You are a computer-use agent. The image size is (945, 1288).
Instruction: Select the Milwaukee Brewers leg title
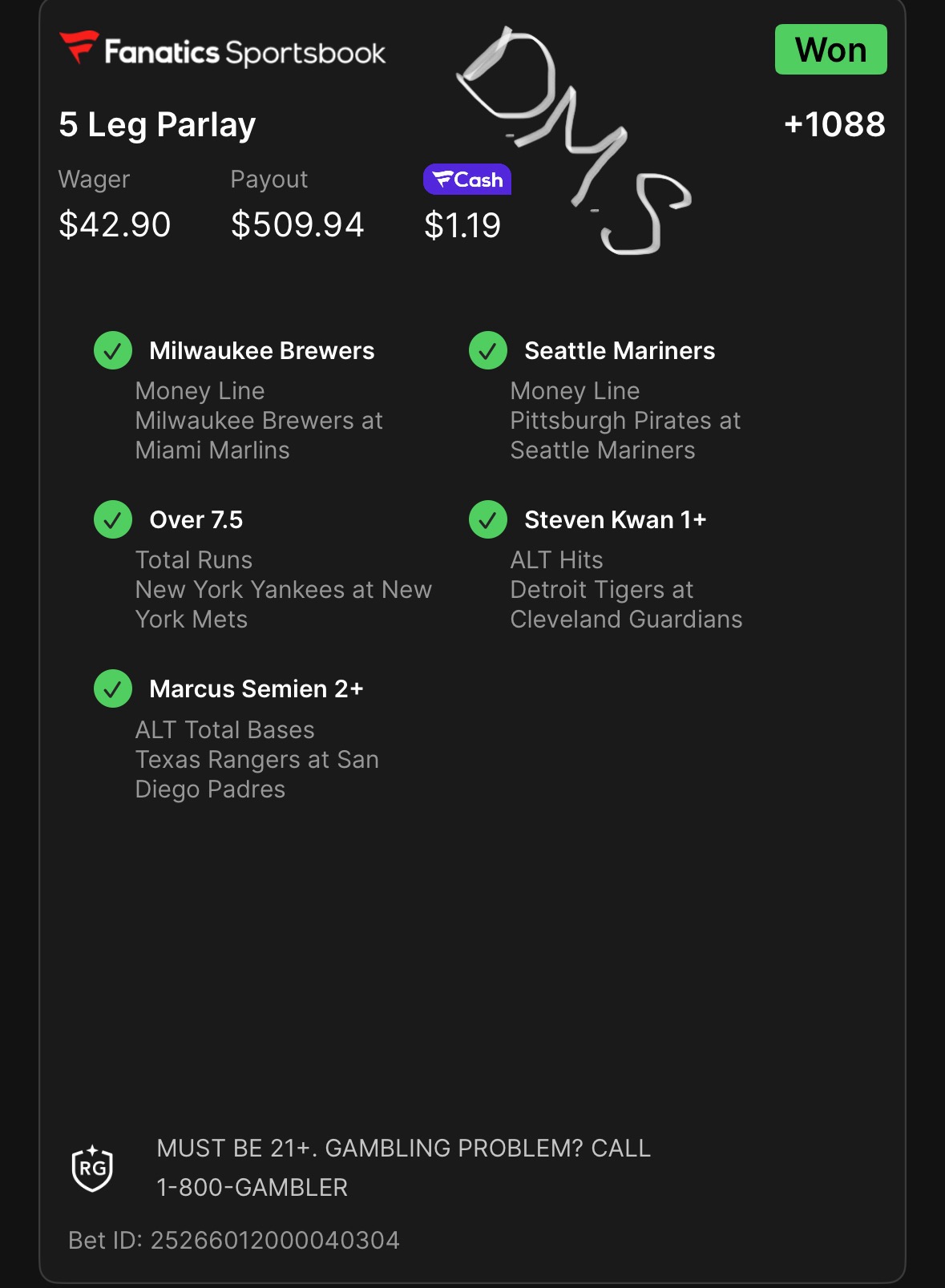click(261, 351)
